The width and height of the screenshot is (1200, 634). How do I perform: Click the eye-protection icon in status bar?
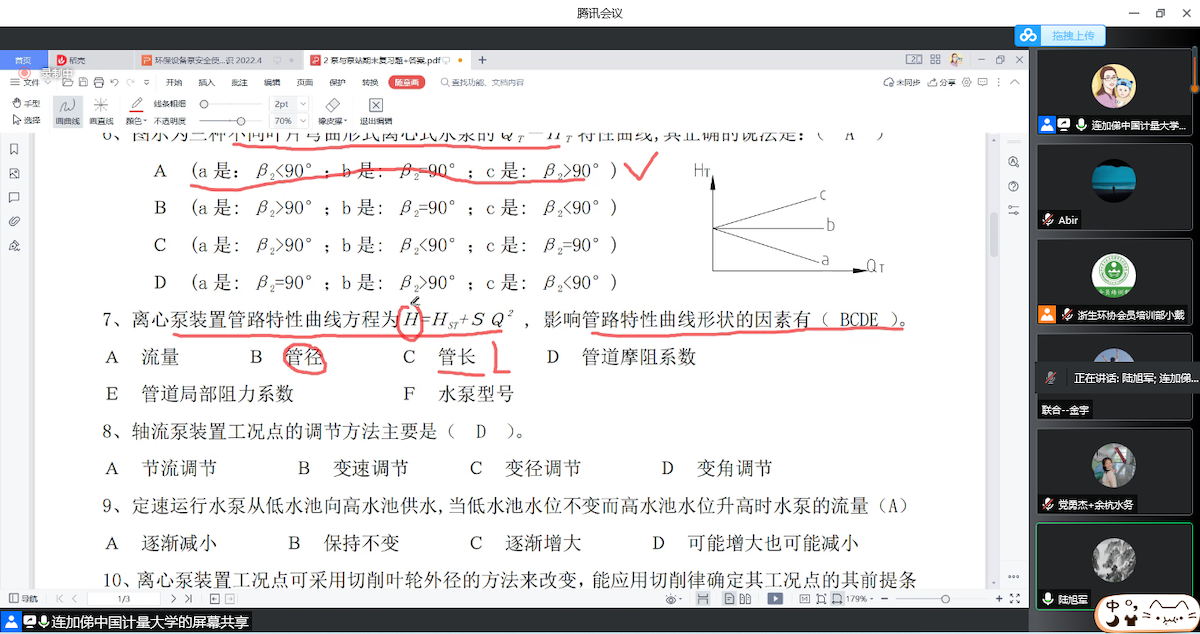[673, 598]
